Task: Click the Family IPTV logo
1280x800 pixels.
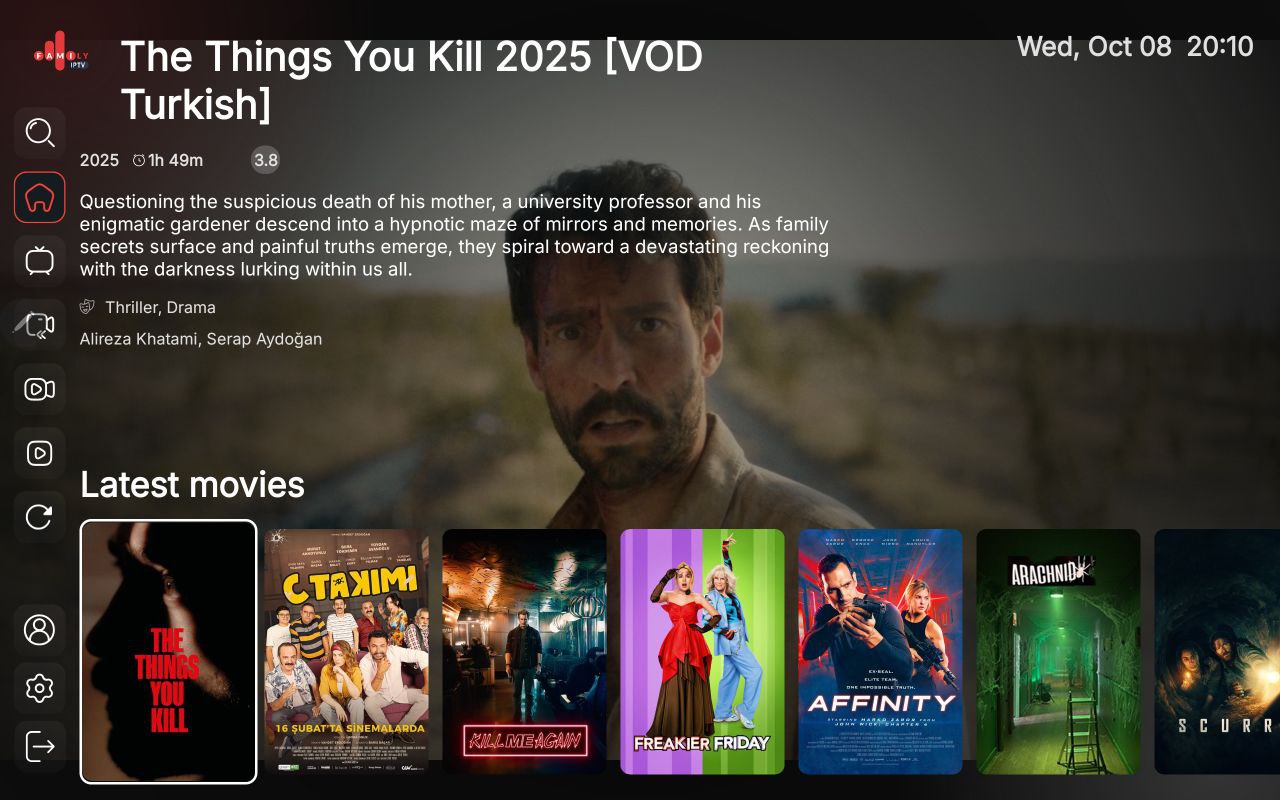Action: click(x=61, y=52)
